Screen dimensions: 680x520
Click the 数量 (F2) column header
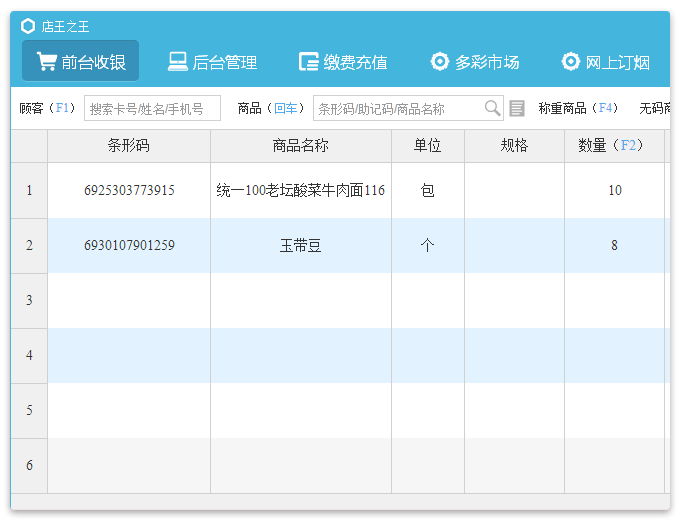609,146
